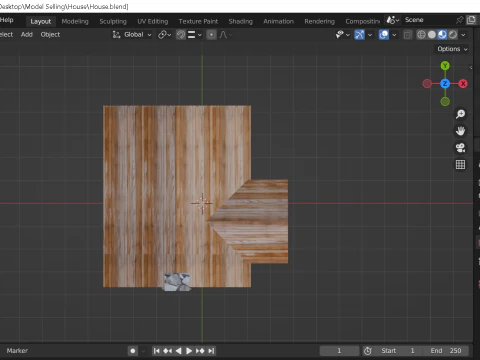Jump to the previous keyframe
The image size is (480, 360).
coord(168,351)
